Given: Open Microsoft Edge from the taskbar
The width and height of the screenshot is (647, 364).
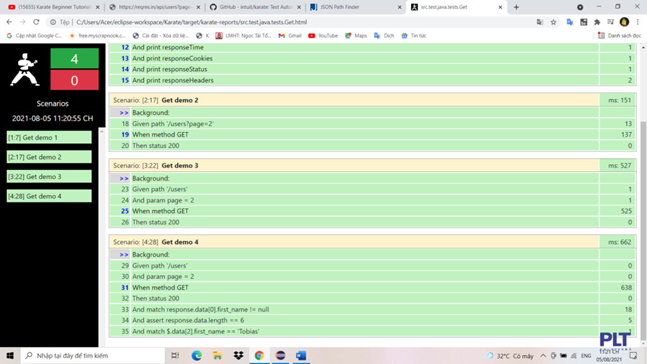Looking at the screenshot, I should pos(196,355).
